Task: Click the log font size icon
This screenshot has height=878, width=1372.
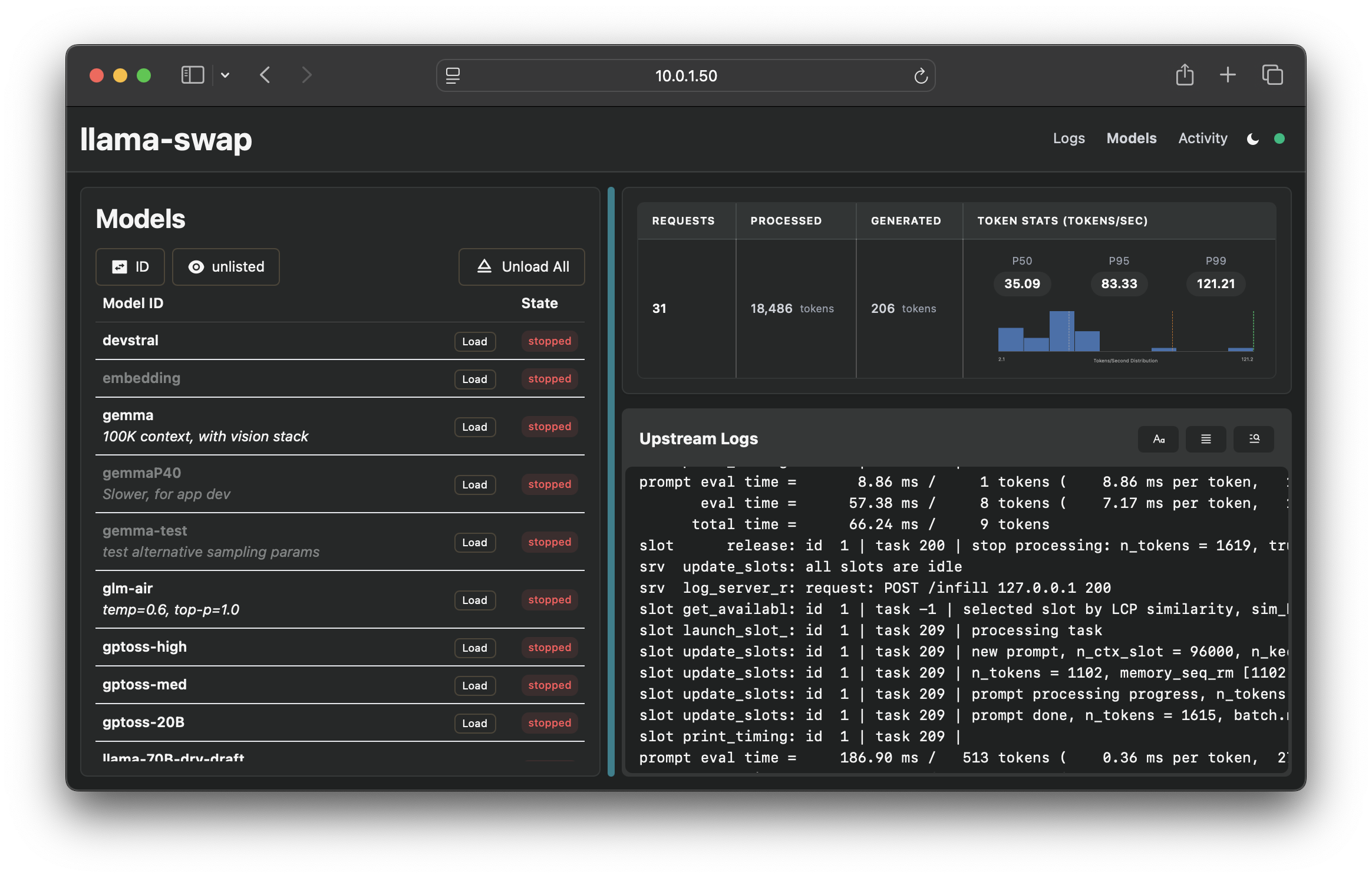Action: [x=1158, y=439]
